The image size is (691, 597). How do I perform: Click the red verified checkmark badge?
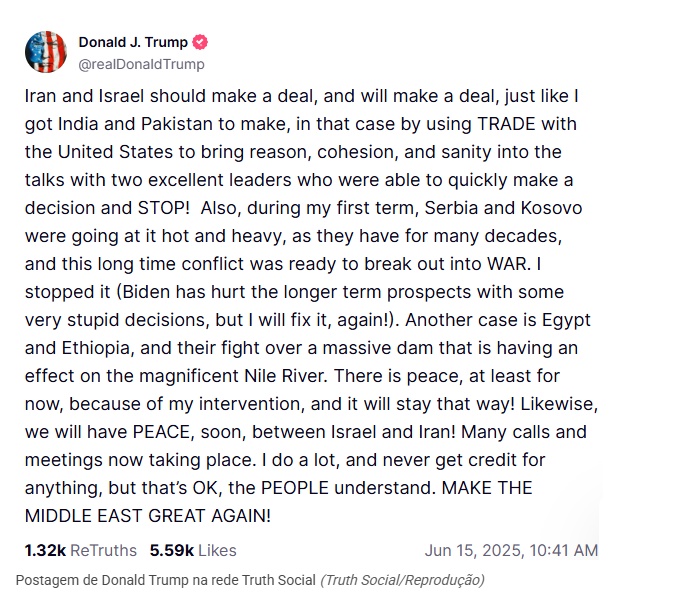(200, 42)
